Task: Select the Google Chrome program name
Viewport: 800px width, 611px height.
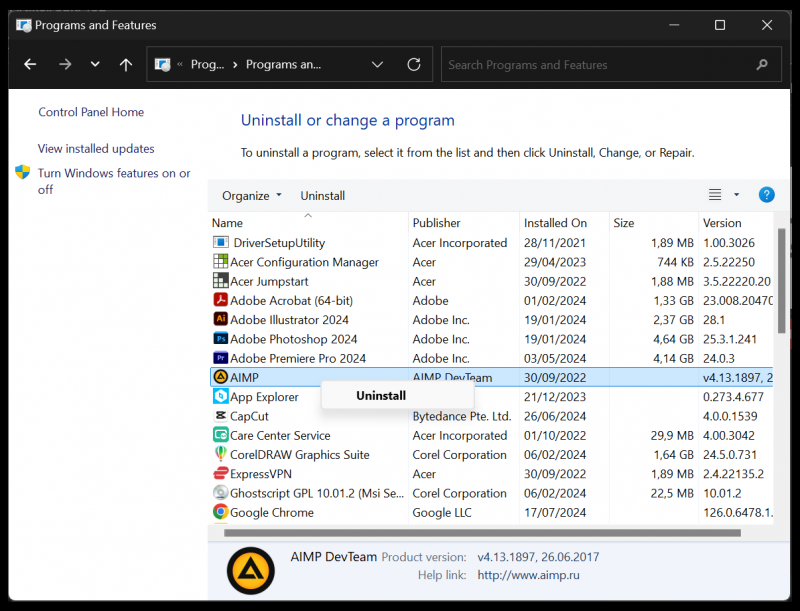Action: pos(272,513)
